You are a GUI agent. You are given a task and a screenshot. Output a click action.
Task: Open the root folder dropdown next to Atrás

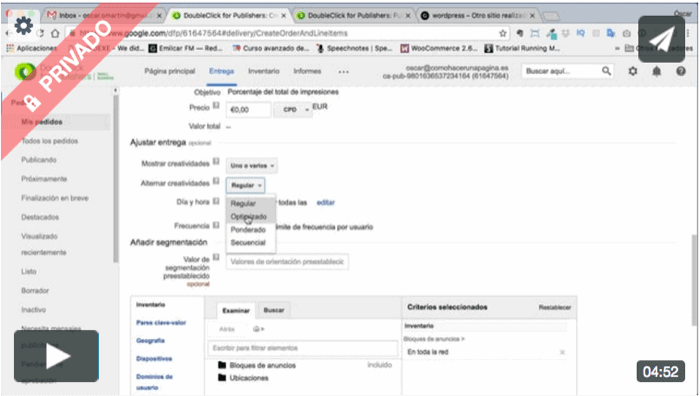click(x=258, y=329)
